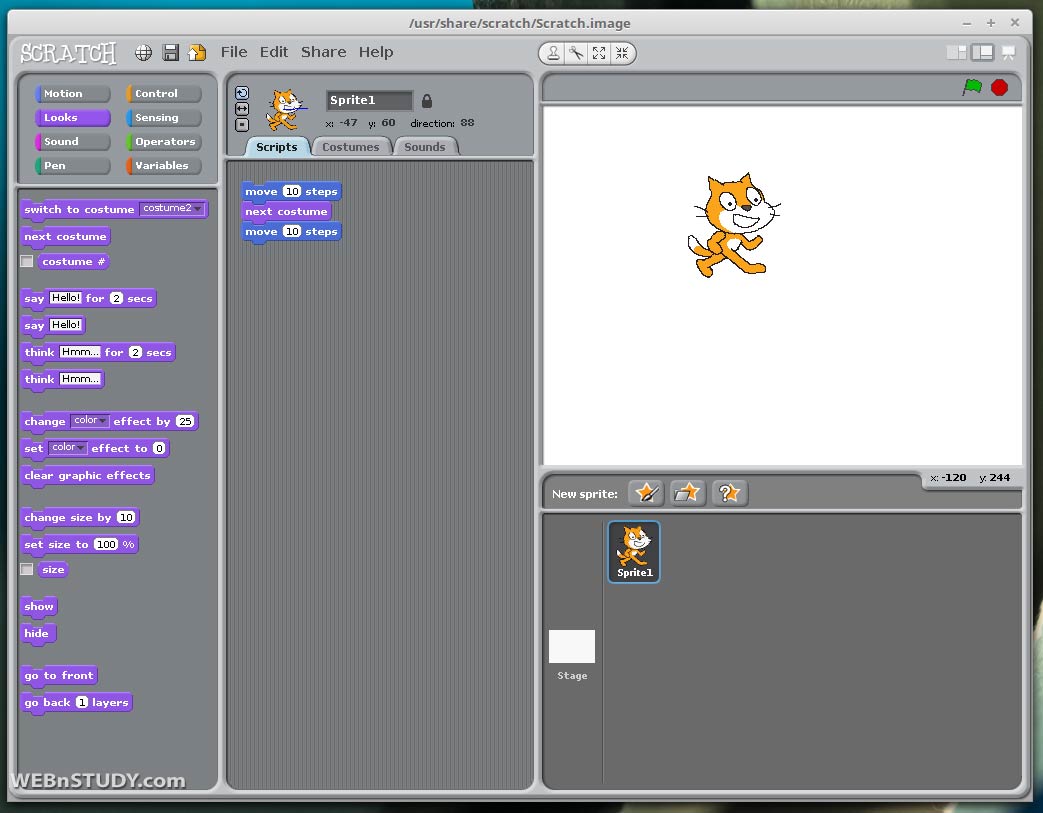Click the first 'move 10 steps' script block
Viewport: 1043px width, 813px height.
pyautogui.click(x=291, y=192)
